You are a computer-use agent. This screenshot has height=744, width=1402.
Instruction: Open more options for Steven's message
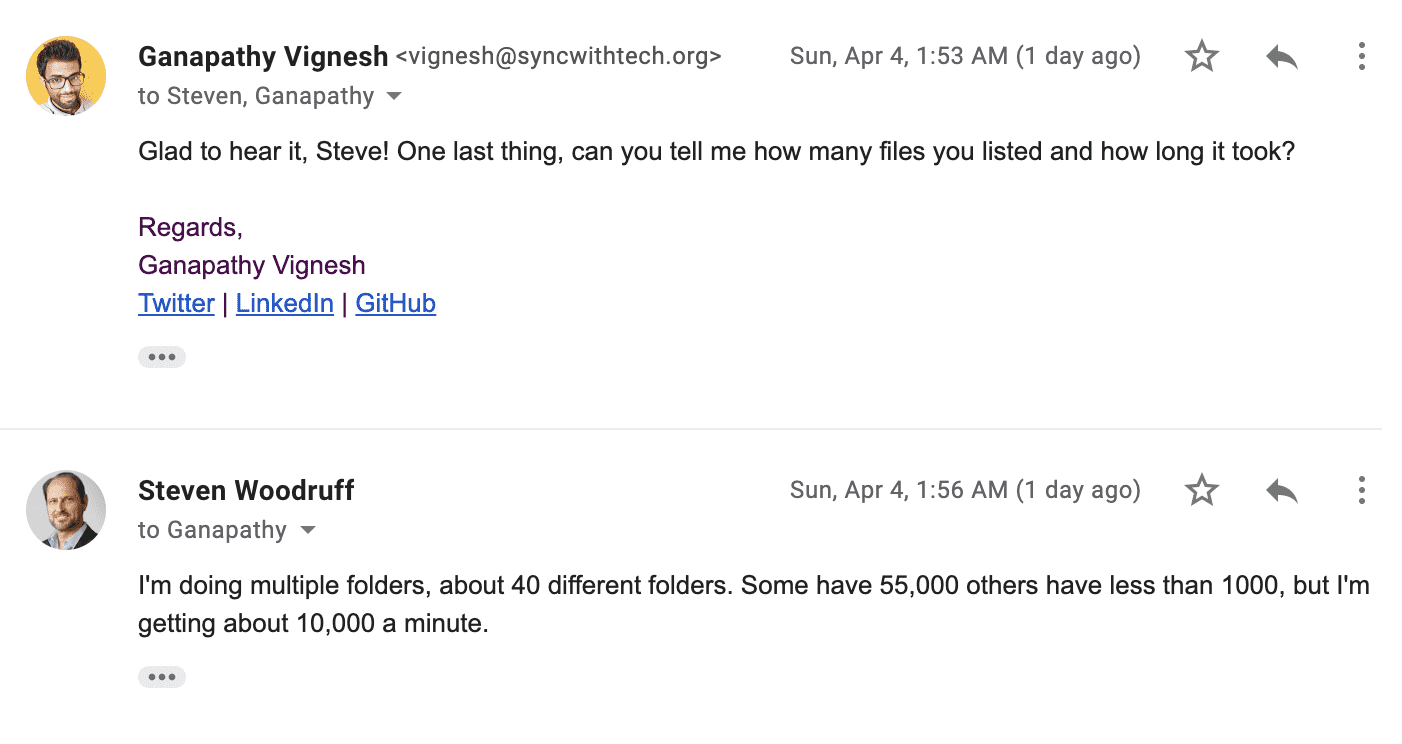(x=1361, y=490)
